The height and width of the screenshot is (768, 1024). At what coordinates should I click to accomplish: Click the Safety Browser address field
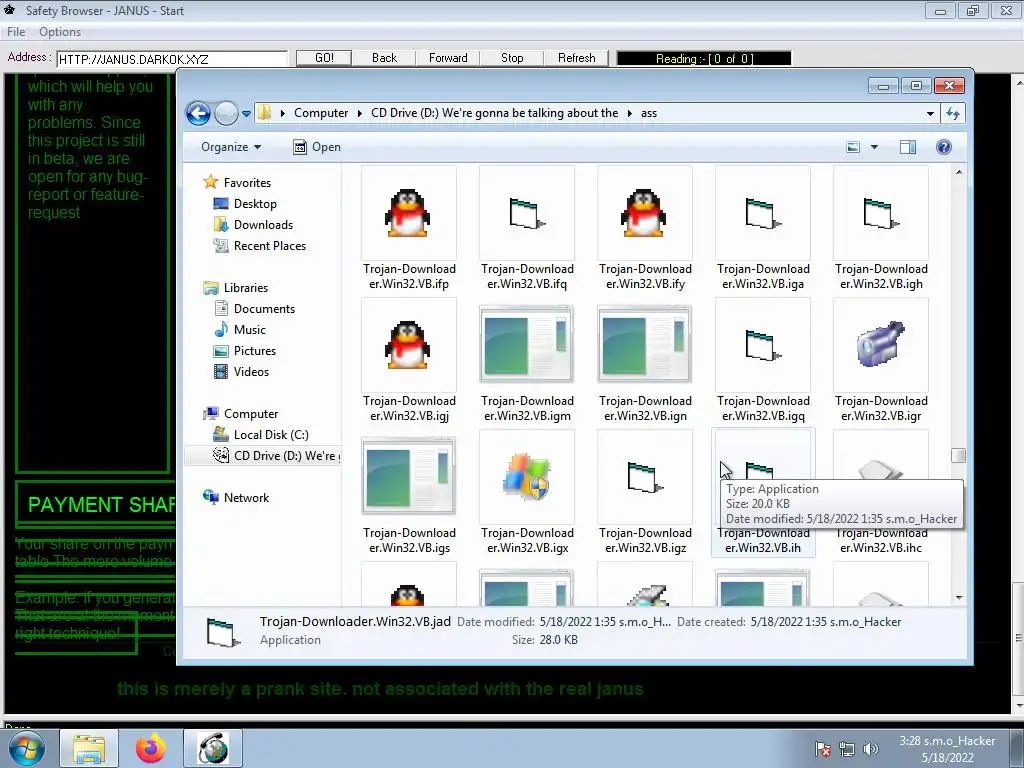[172, 59]
